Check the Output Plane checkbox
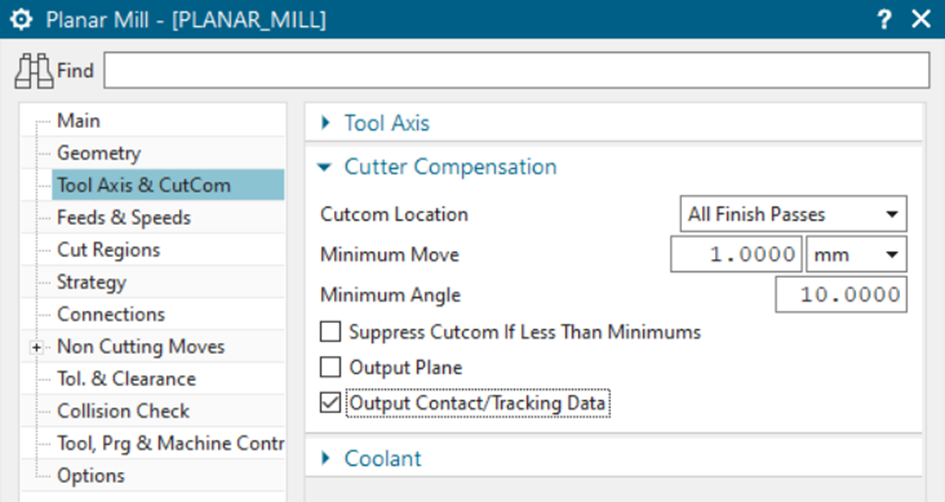 coord(330,367)
